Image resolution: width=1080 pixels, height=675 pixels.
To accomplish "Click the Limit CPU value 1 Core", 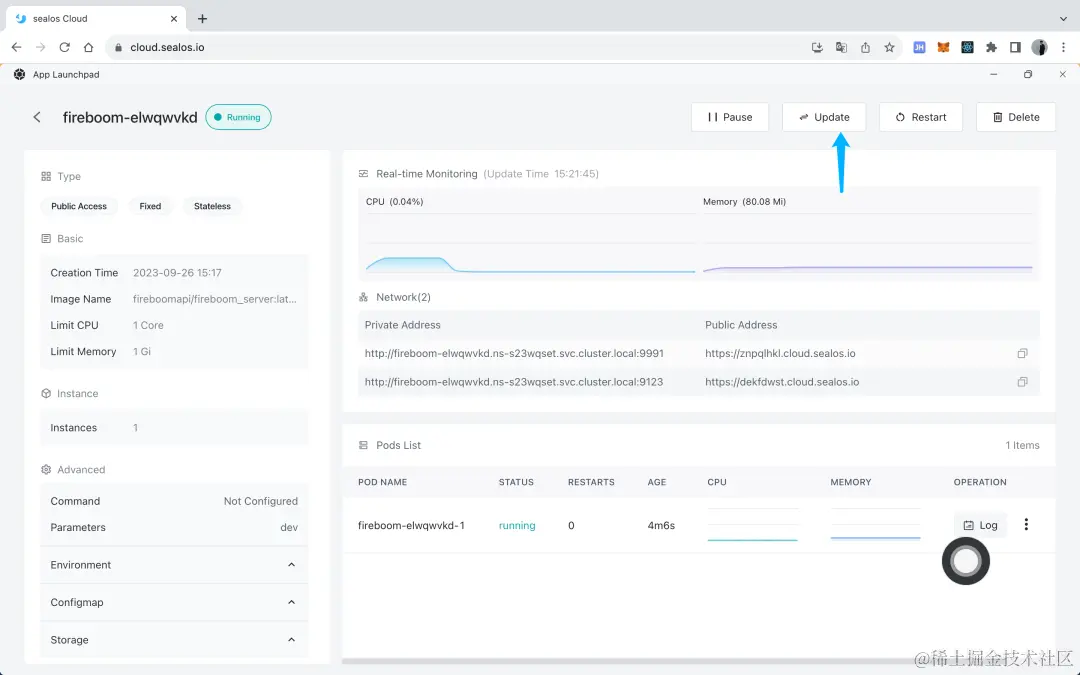I will coord(148,325).
